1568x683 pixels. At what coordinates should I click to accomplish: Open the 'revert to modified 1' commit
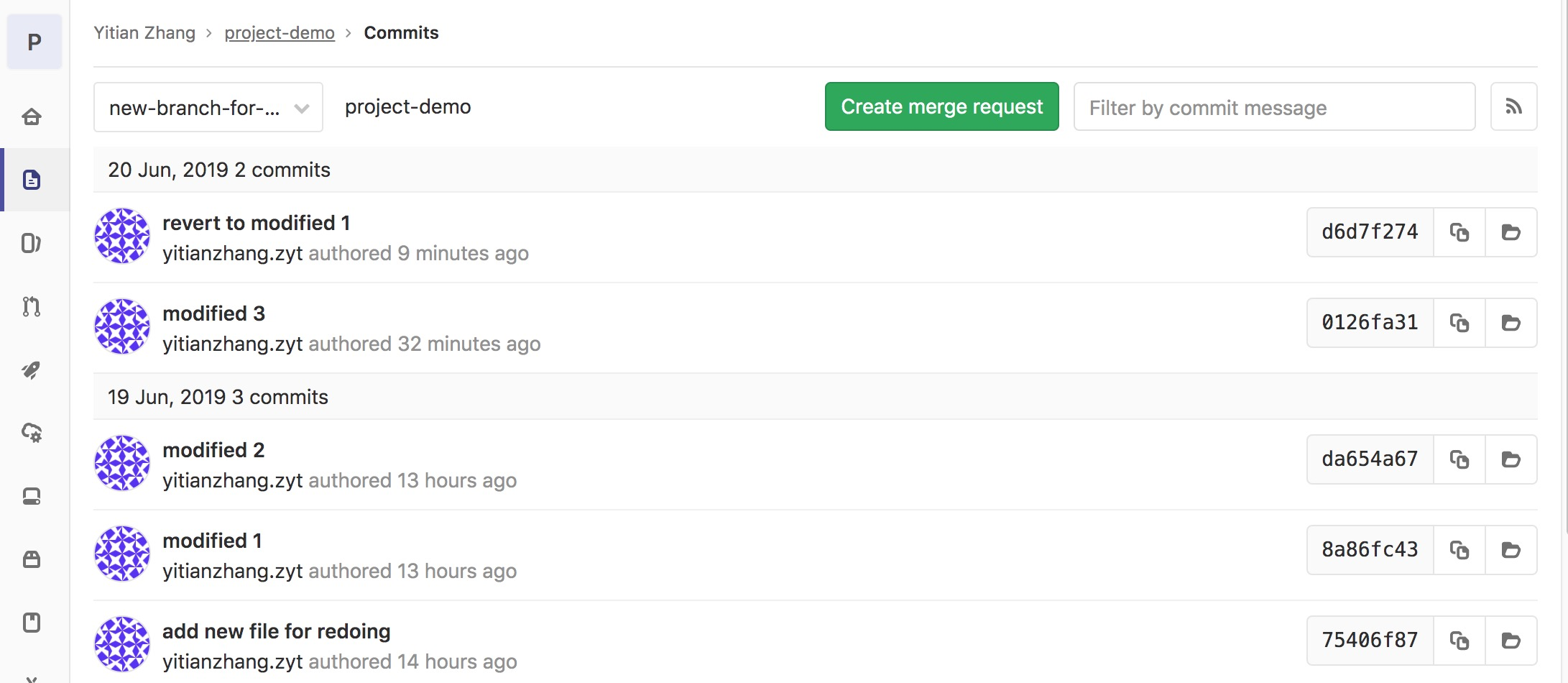[x=256, y=224]
